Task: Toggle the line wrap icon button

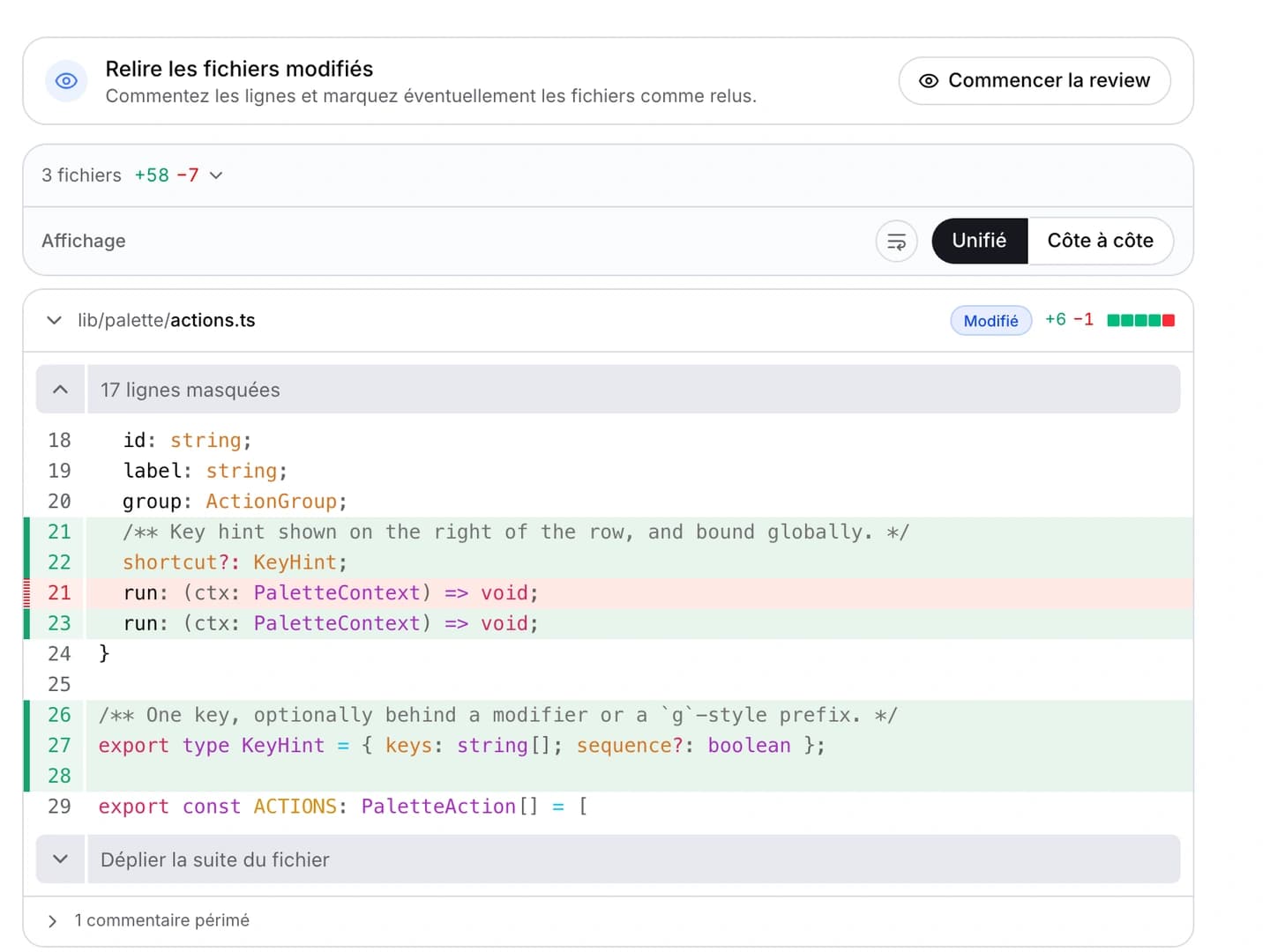Action: 896,242
